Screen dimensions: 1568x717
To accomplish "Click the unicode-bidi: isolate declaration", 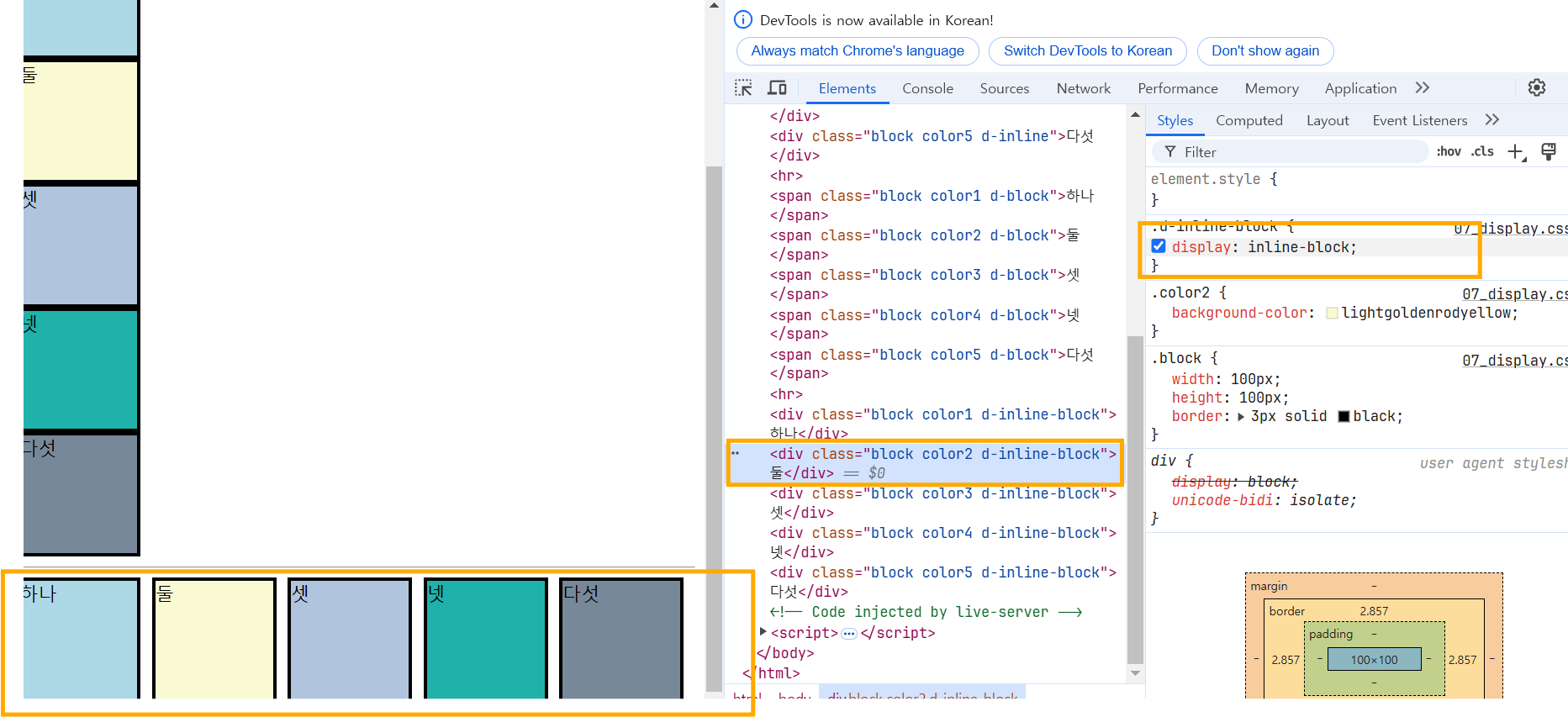I will (1264, 500).
